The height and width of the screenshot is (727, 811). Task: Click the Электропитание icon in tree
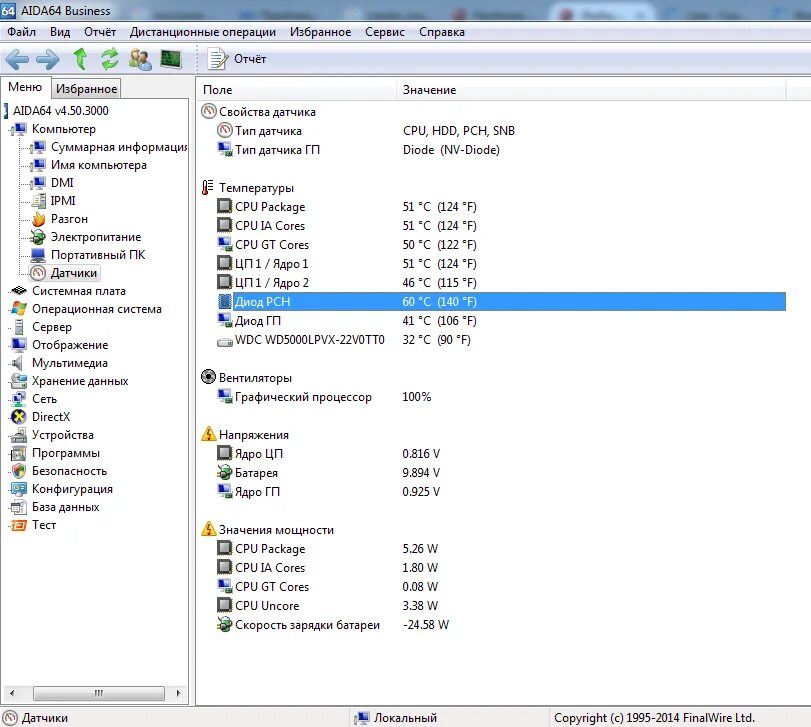39,237
